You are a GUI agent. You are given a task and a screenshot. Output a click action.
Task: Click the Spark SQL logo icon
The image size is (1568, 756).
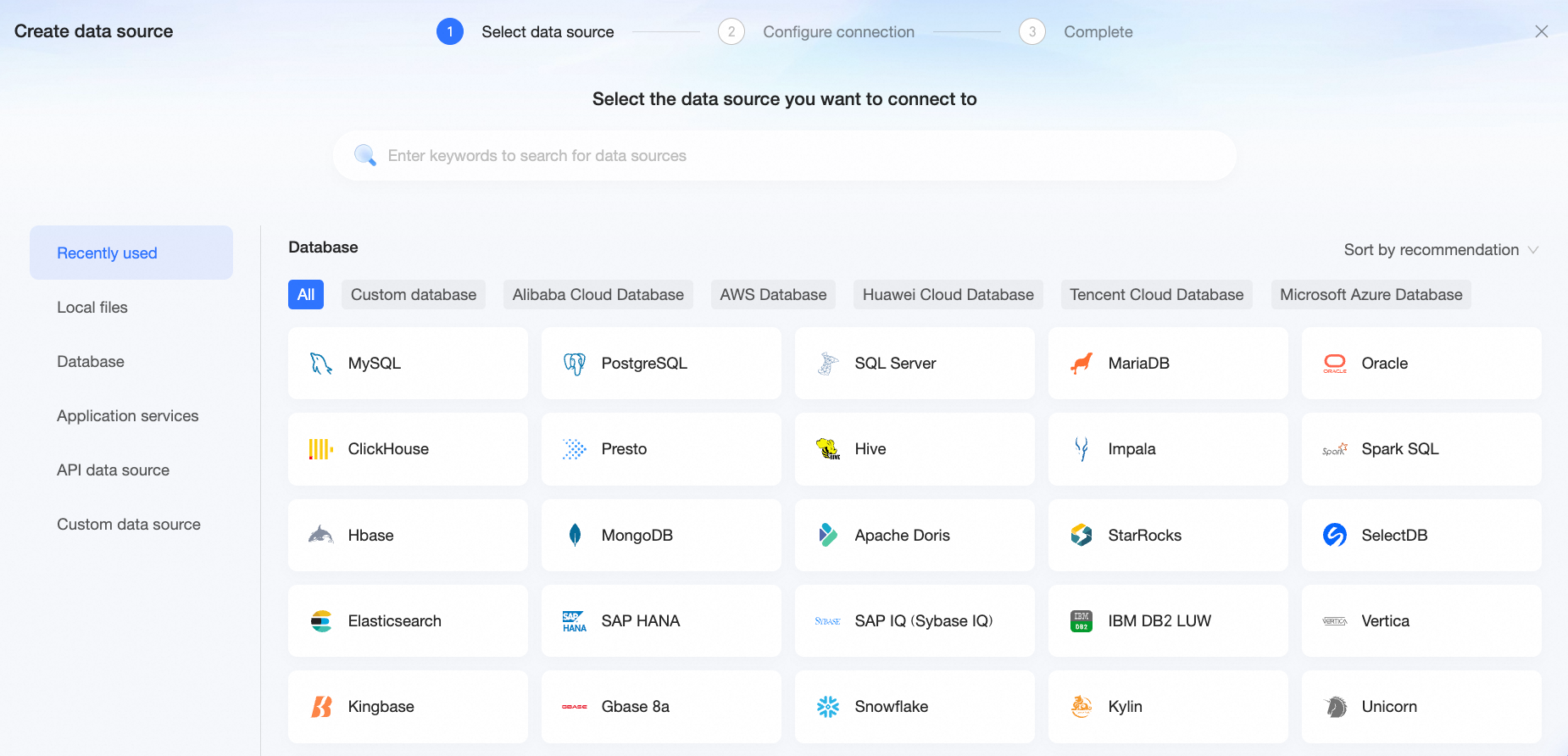pos(1335,449)
